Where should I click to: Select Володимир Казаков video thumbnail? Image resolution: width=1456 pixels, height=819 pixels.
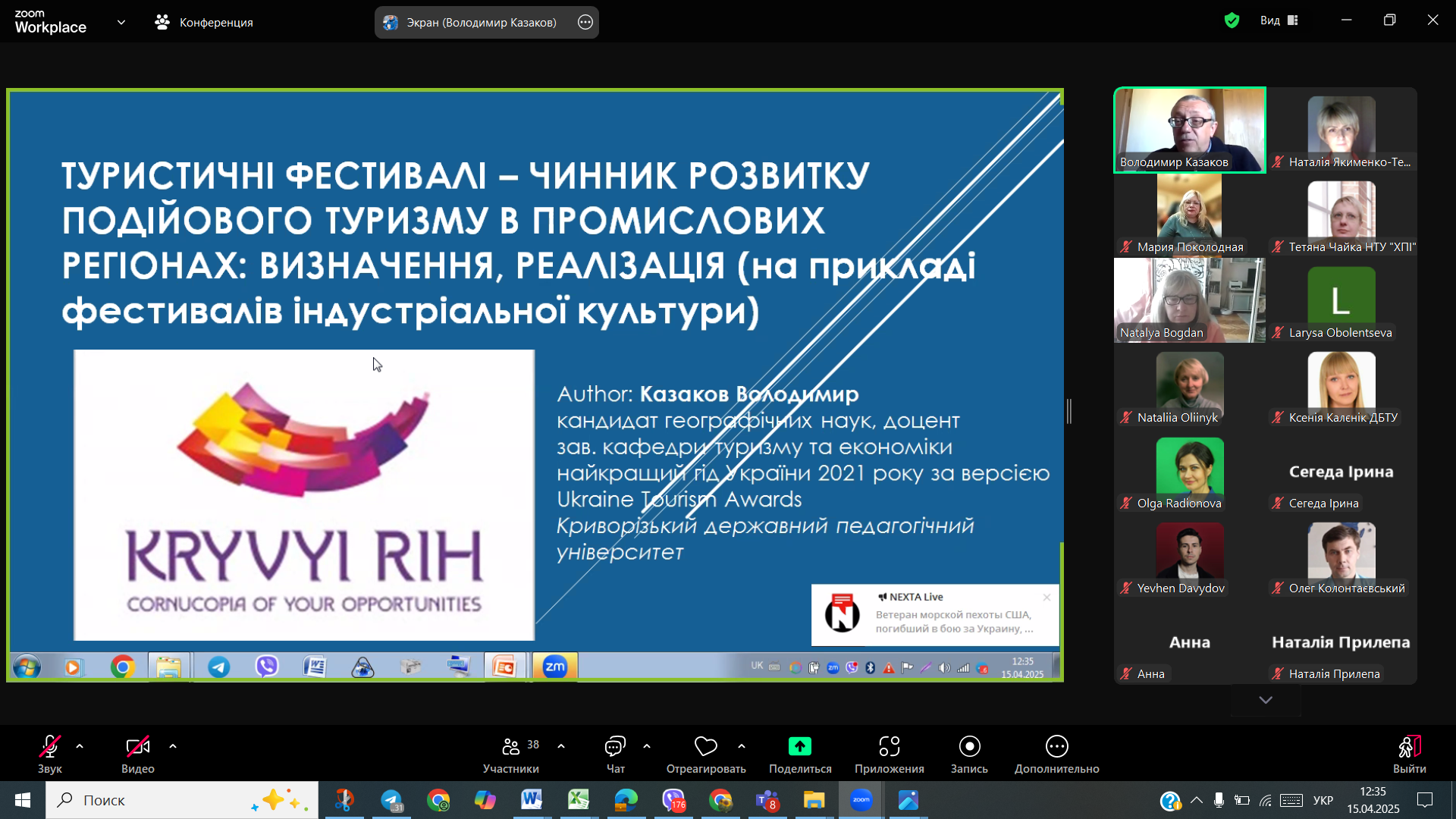[1189, 130]
